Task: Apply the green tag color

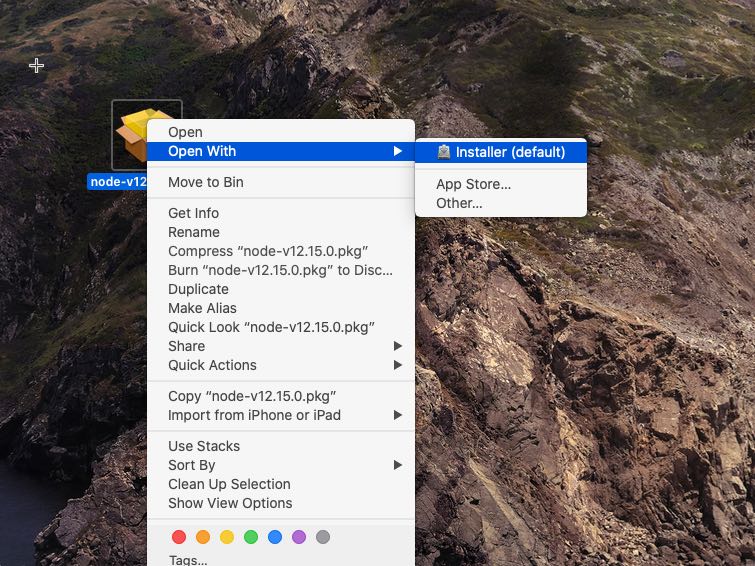Action: tap(251, 537)
